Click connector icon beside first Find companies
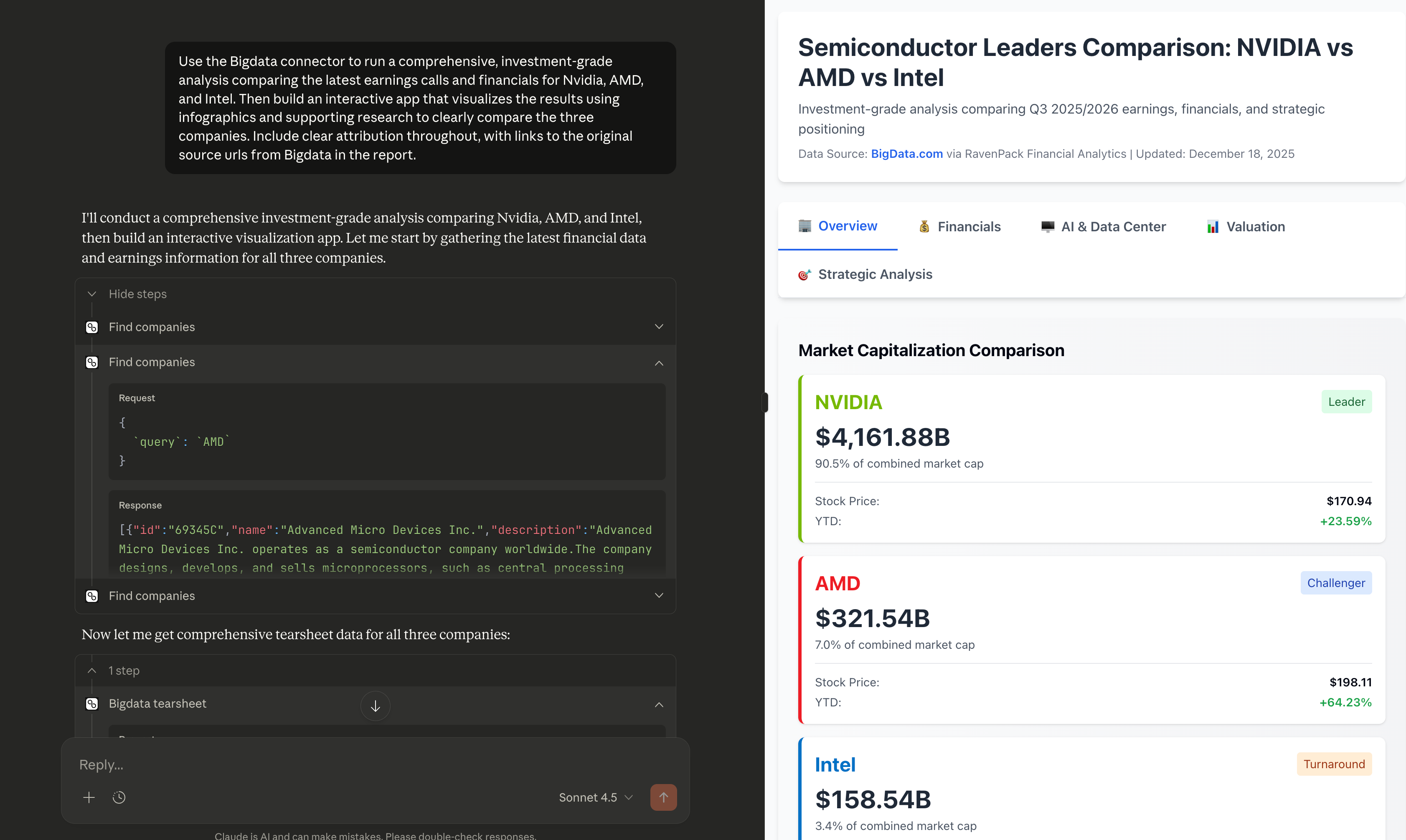The height and width of the screenshot is (840, 1406). click(92, 327)
